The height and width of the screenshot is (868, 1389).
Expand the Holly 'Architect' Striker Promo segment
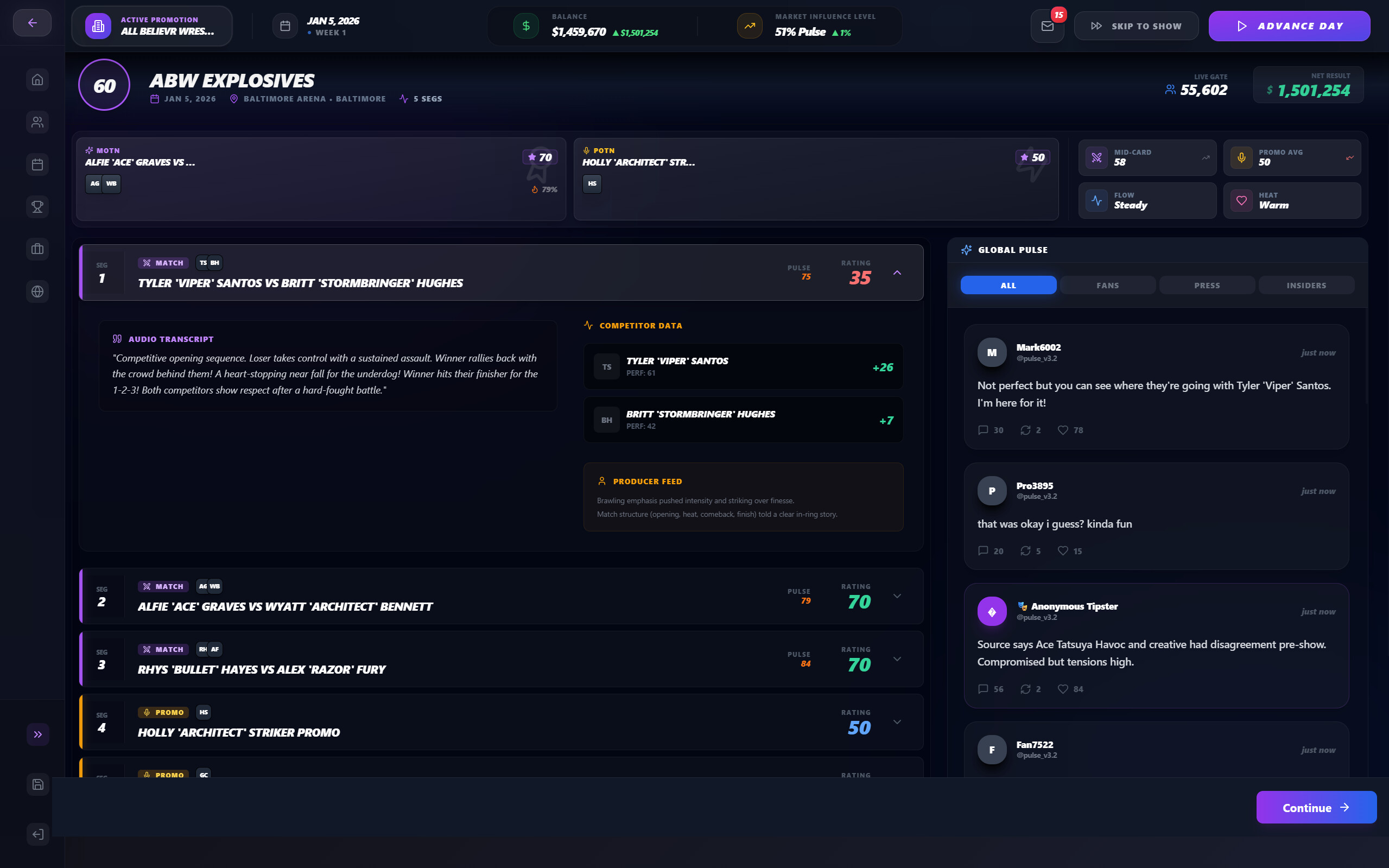tap(897, 722)
